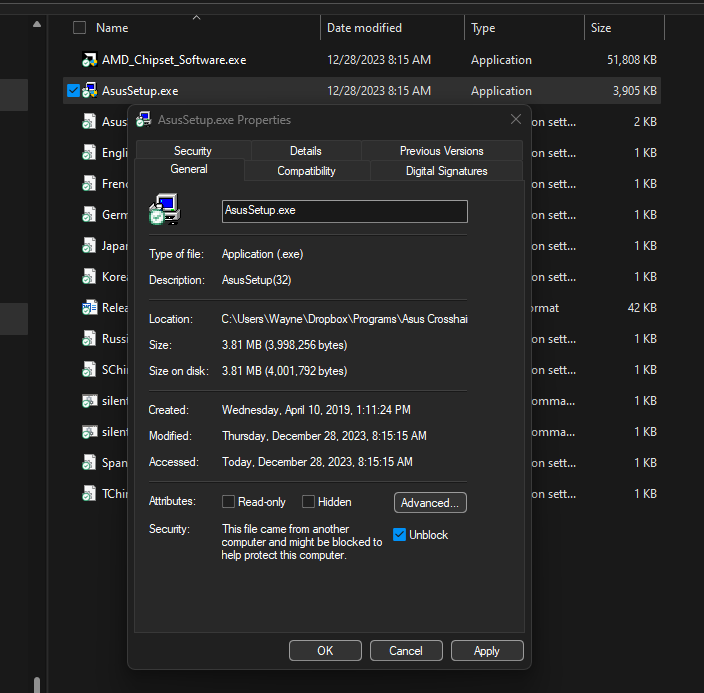Viewport: 704px width, 693px height.
Task: Uncheck the Unblock security checkbox
Action: 400,535
